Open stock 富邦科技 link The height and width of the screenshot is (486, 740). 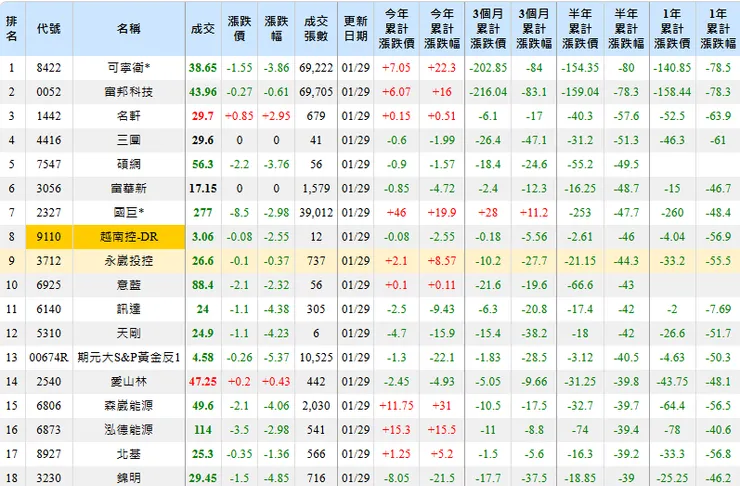tap(128, 92)
